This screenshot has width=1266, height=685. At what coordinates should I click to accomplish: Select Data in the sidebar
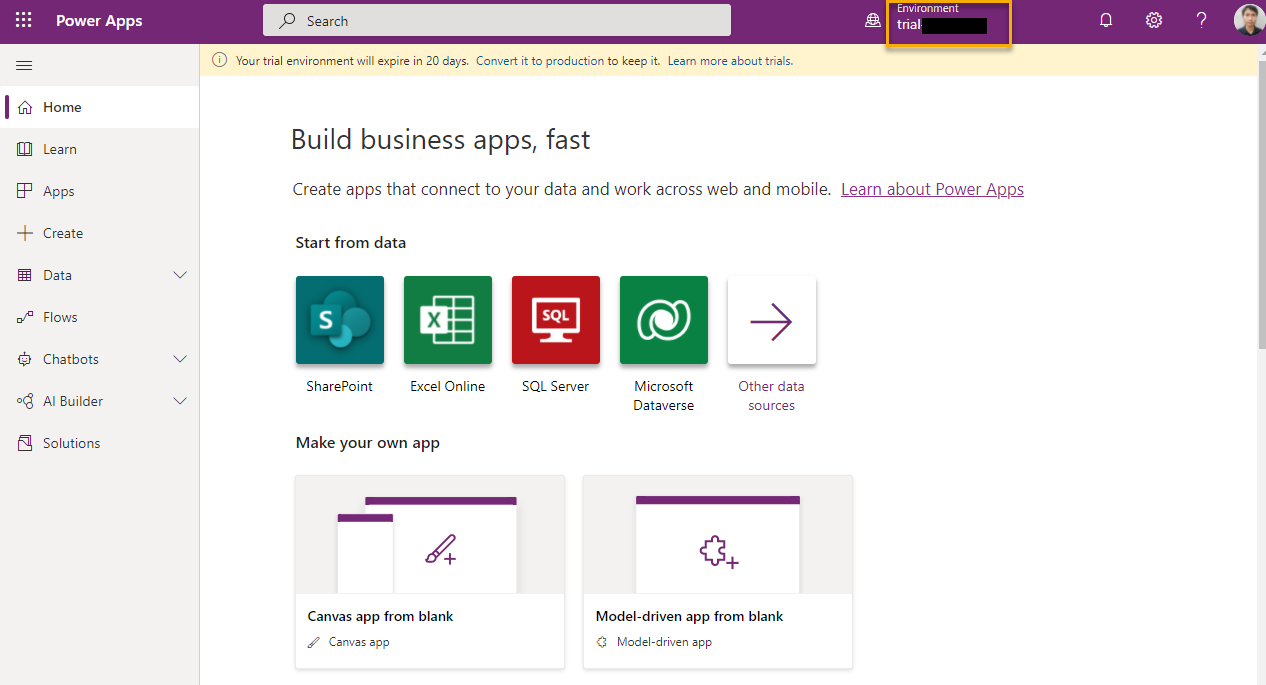[x=100, y=275]
